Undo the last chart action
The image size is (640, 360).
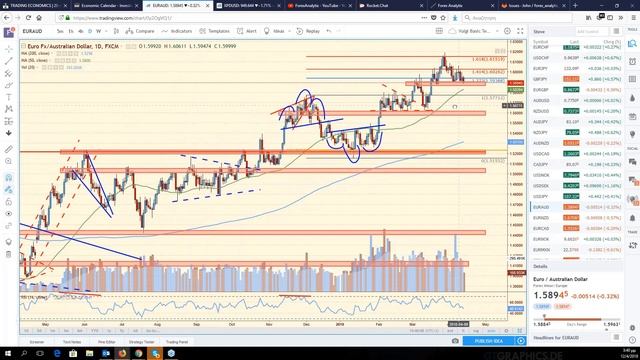coord(329,31)
